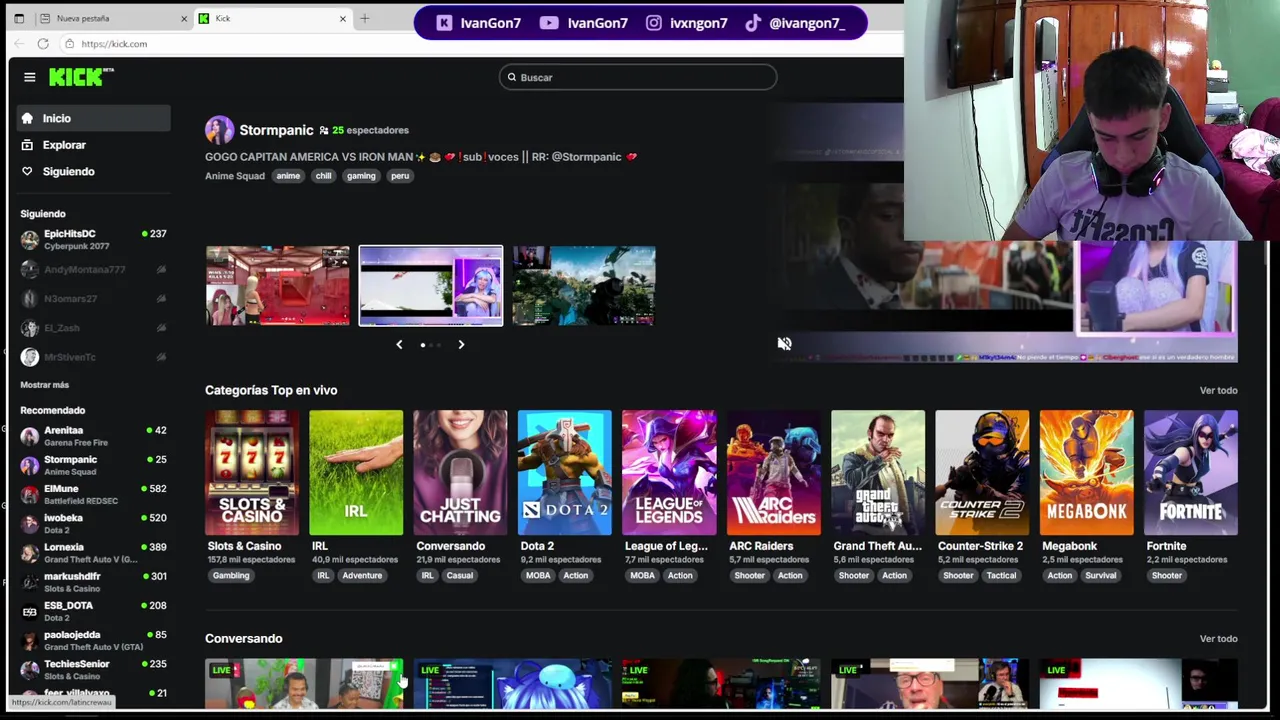Open the League of Legends category card
Screen dimensions: 1280x720
[669, 473]
